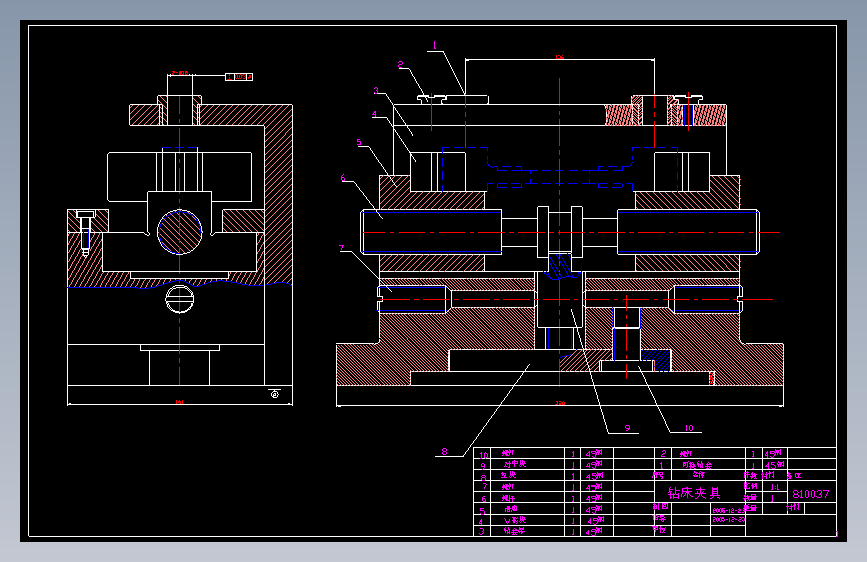Select callout balloon number 5 on the drawing
867x562 pixels.
[359, 142]
